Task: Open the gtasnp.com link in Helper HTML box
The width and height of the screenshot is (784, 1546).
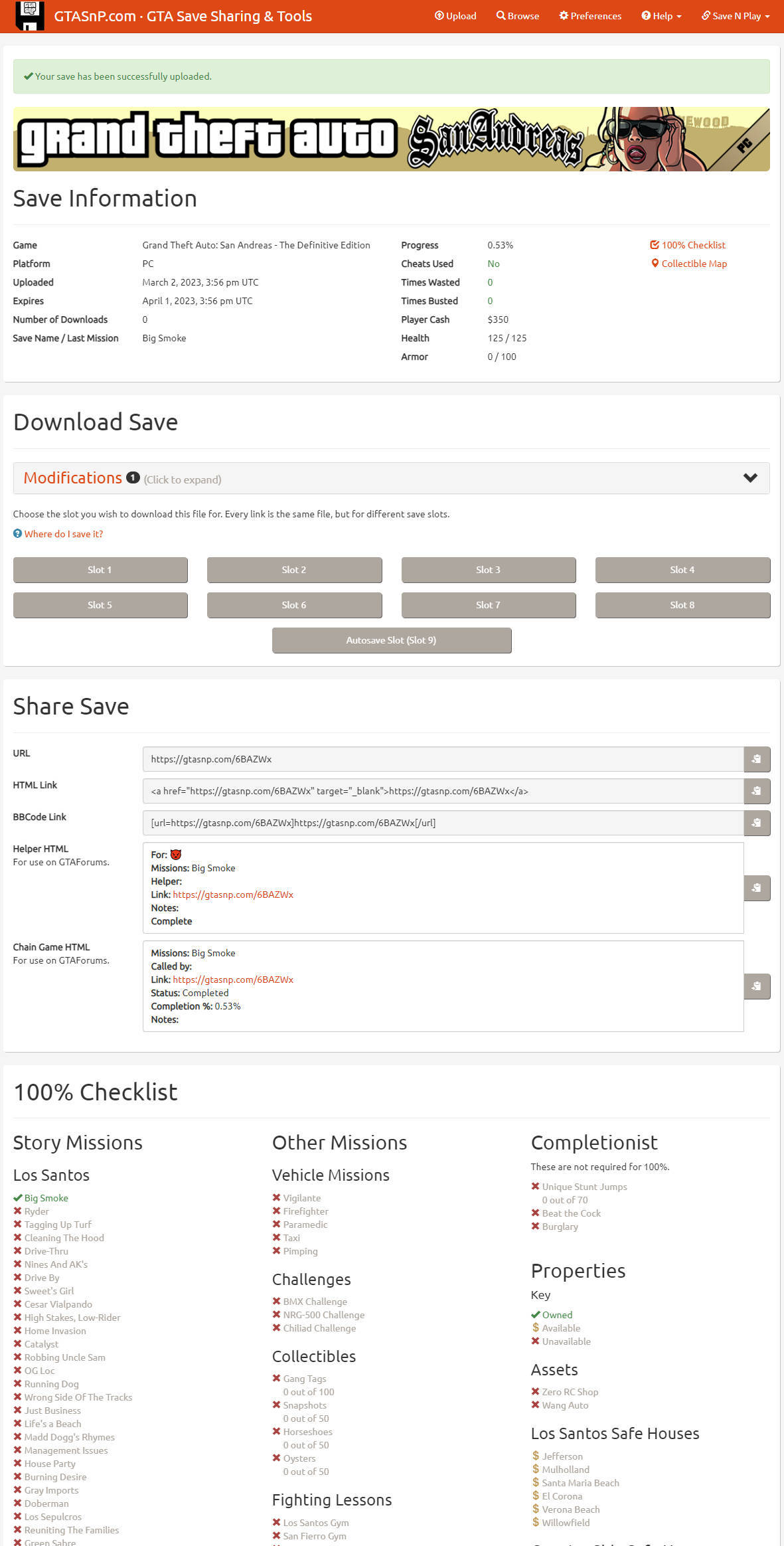Action: coord(233,895)
